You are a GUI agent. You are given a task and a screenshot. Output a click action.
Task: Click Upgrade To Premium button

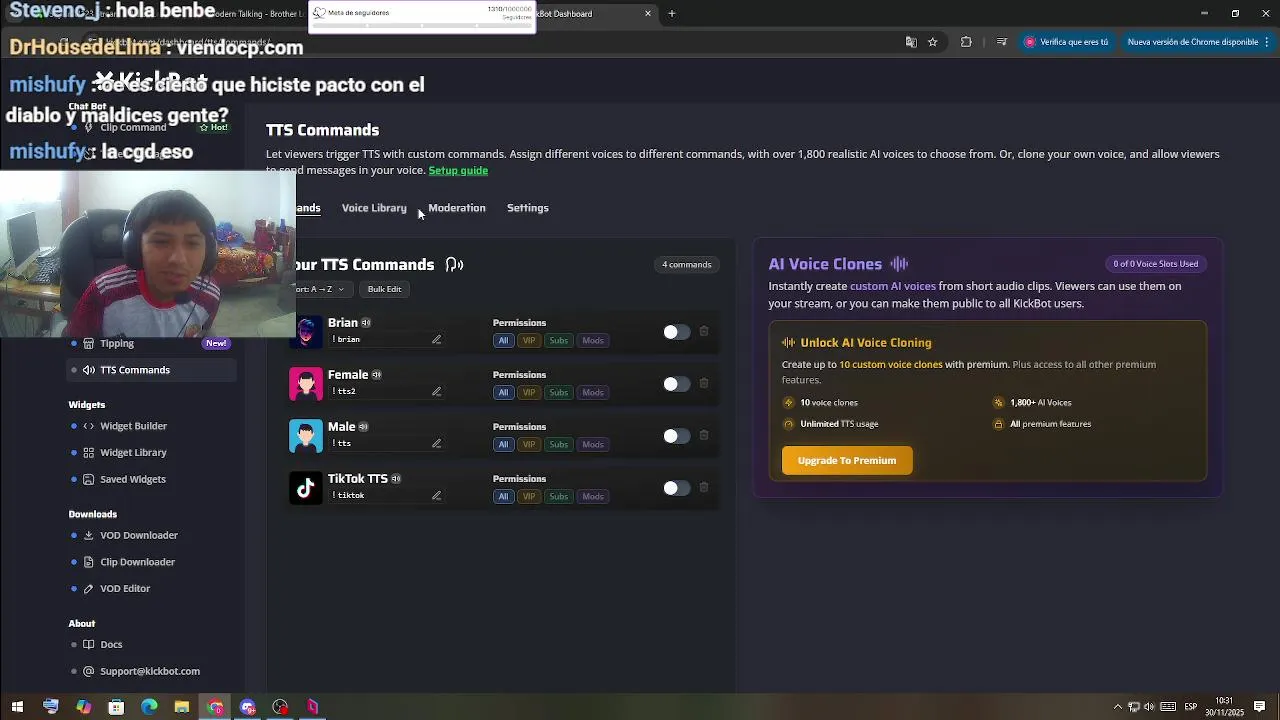[x=847, y=461]
